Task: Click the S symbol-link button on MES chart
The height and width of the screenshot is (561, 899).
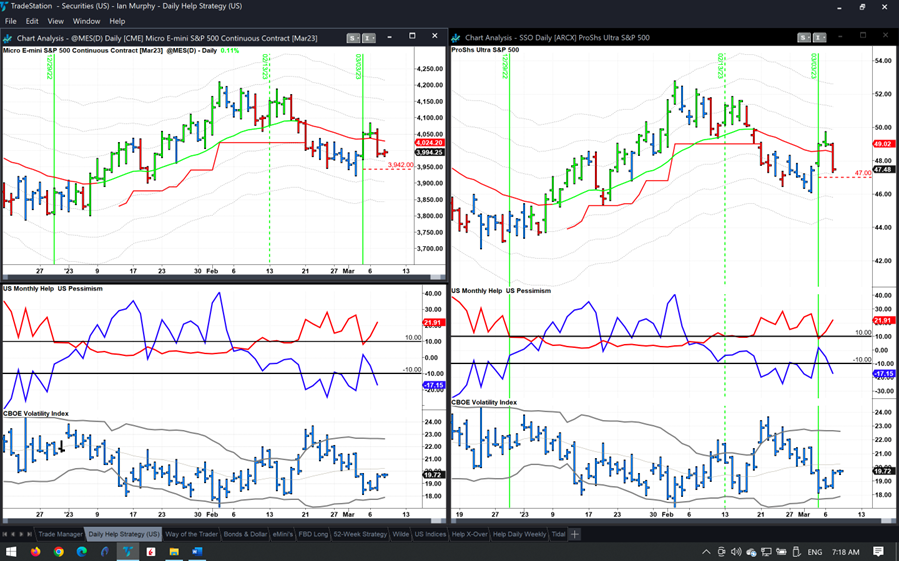Action: coord(354,38)
